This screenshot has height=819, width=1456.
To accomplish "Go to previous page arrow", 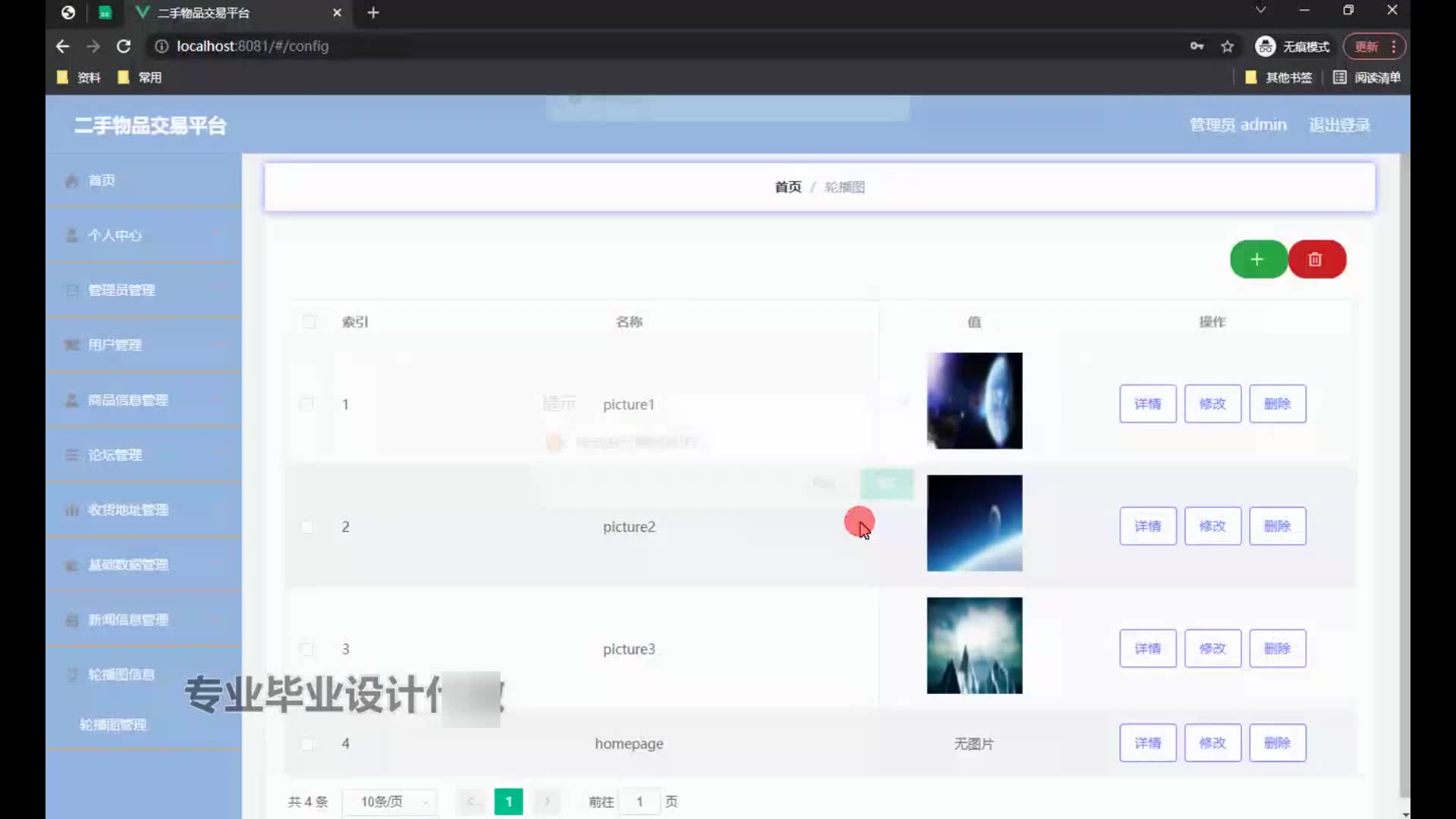I will coord(470,802).
